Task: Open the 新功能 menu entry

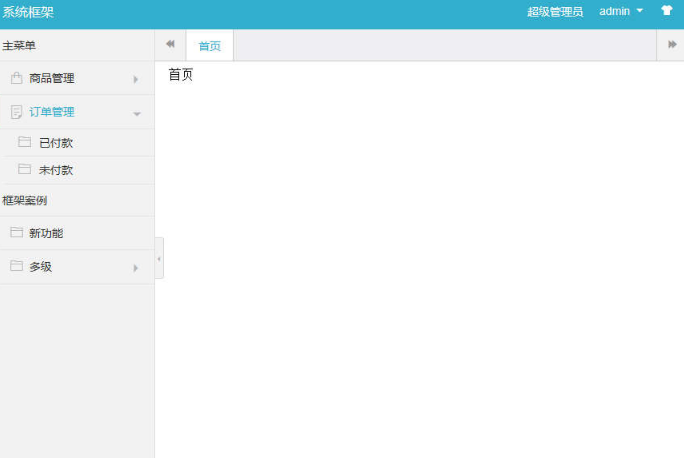Action: click(x=46, y=233)
